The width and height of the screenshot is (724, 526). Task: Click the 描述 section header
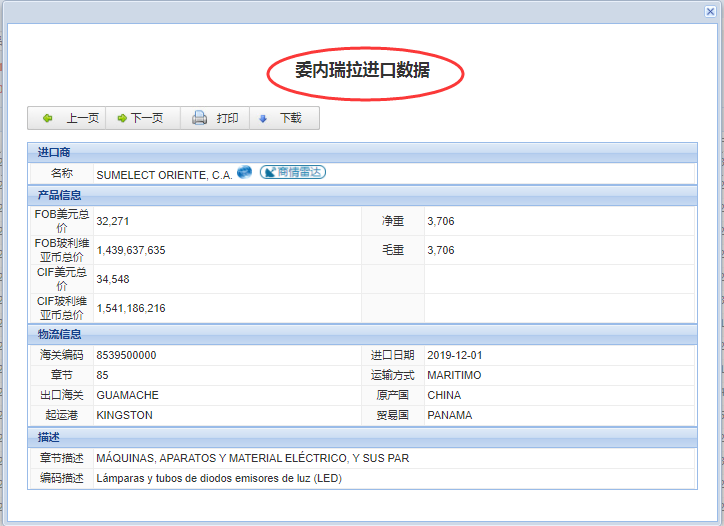click(x=49, y=437)
